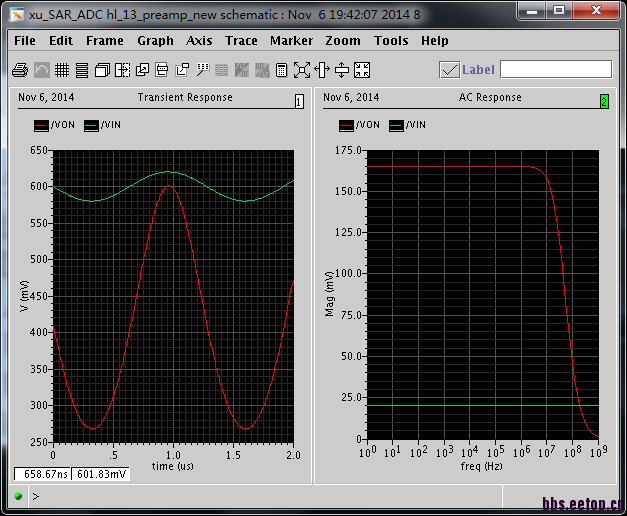Open the Axis menu
627x516 pixels.
pos(199,41)
